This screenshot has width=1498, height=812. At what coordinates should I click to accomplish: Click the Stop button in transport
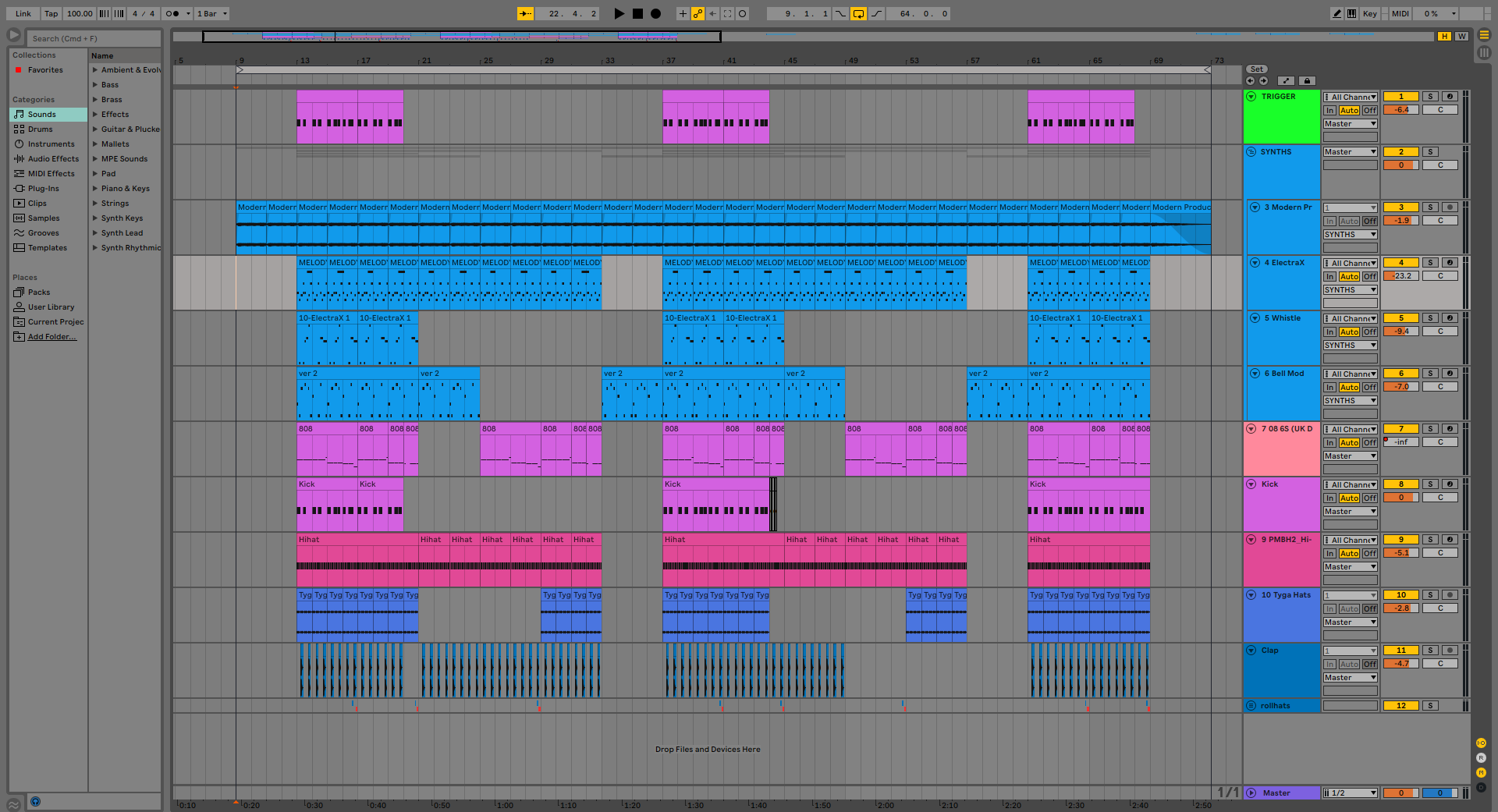coord(637,13)
